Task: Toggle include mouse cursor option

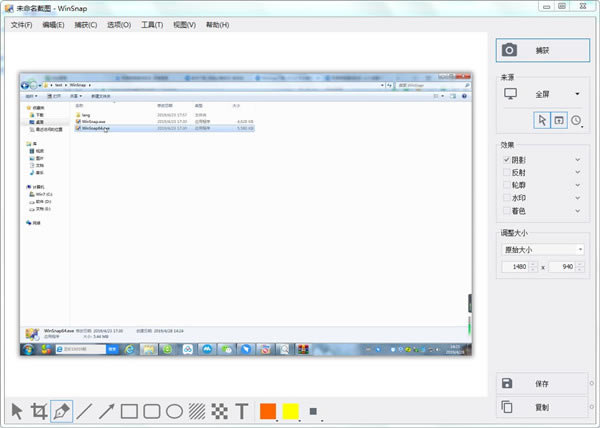Action: coord(542,120)
